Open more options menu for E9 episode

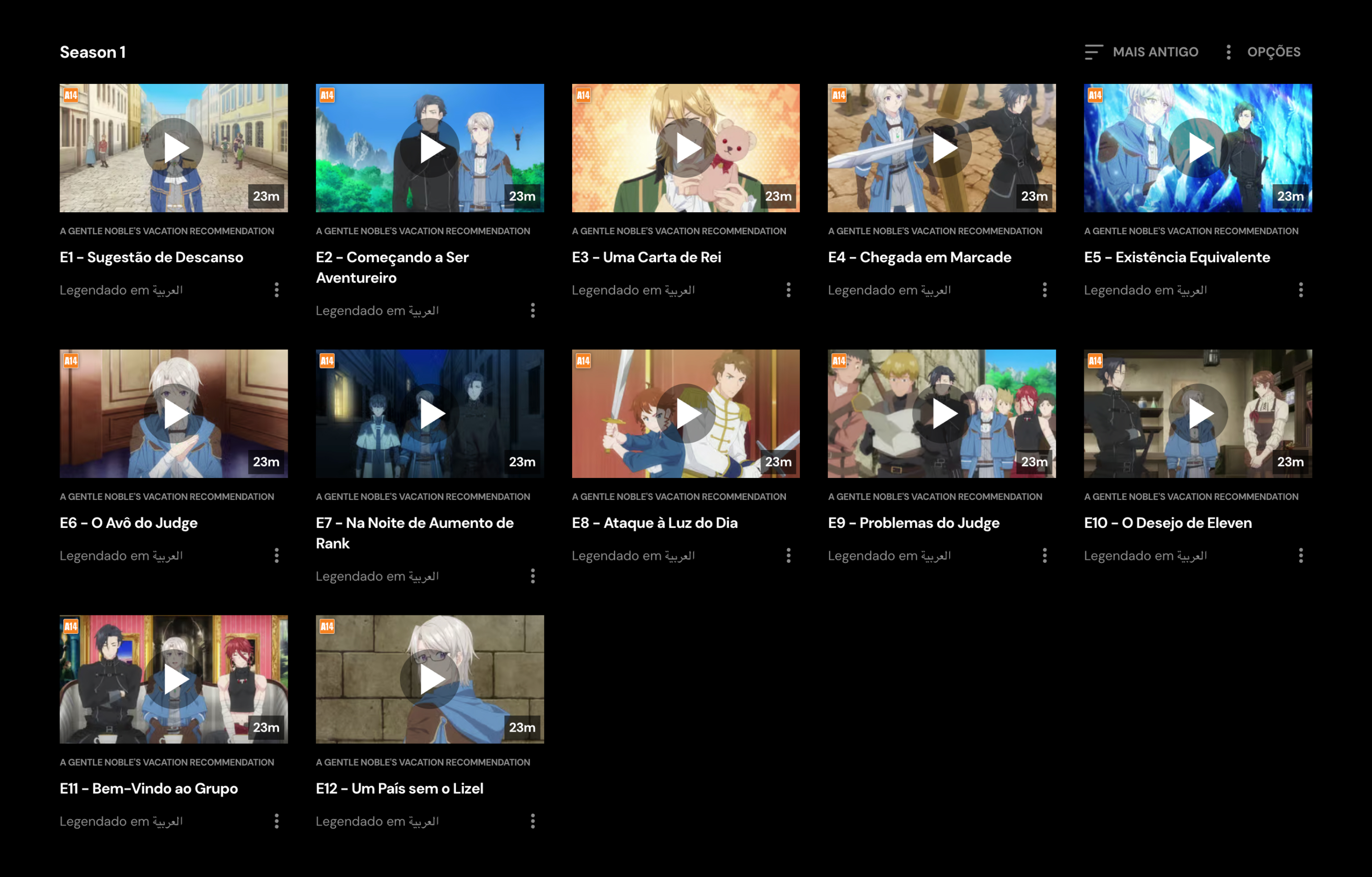pos(1044,555)
